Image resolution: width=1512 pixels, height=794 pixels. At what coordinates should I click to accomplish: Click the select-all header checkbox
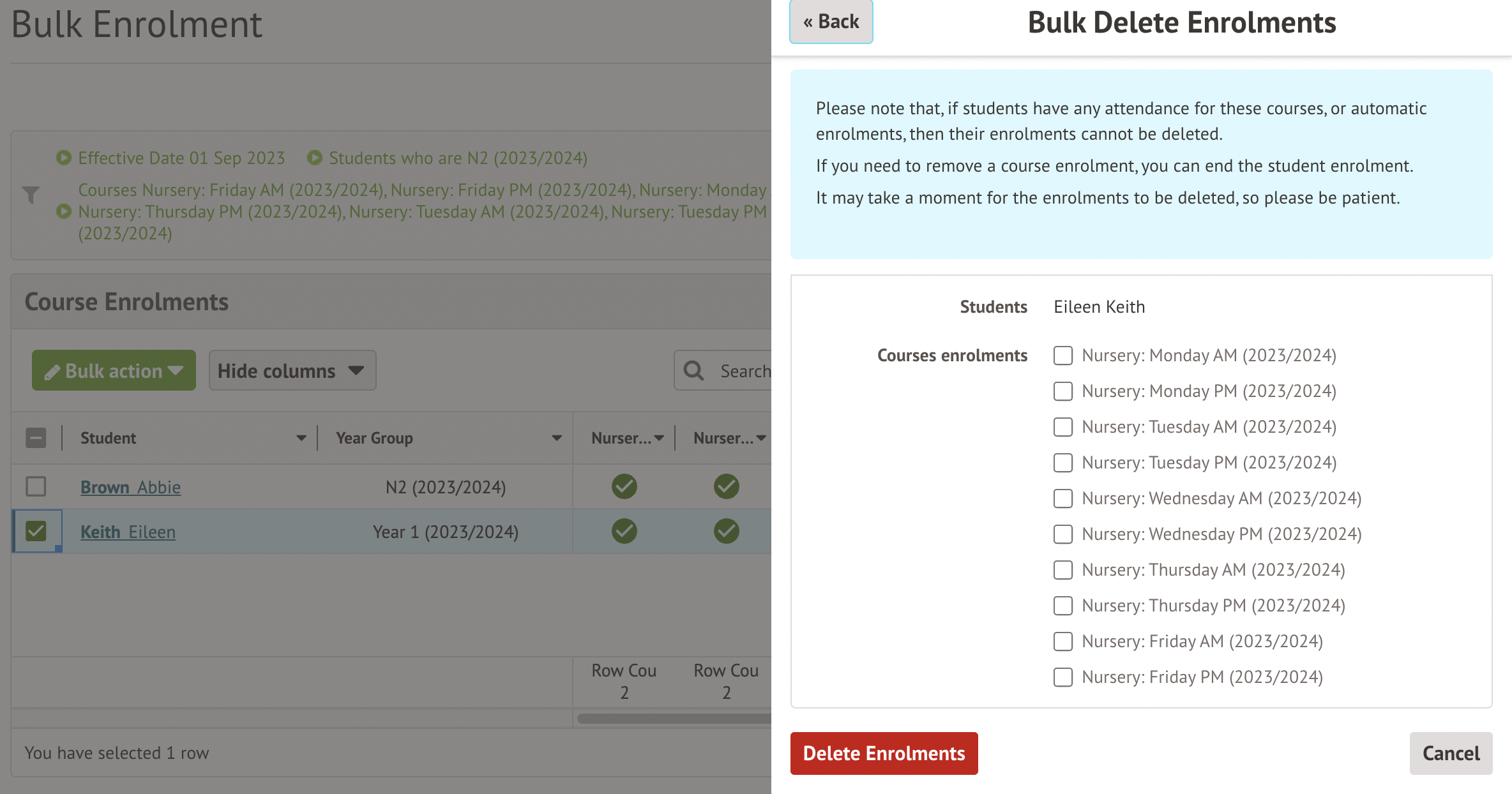point(36,438)
